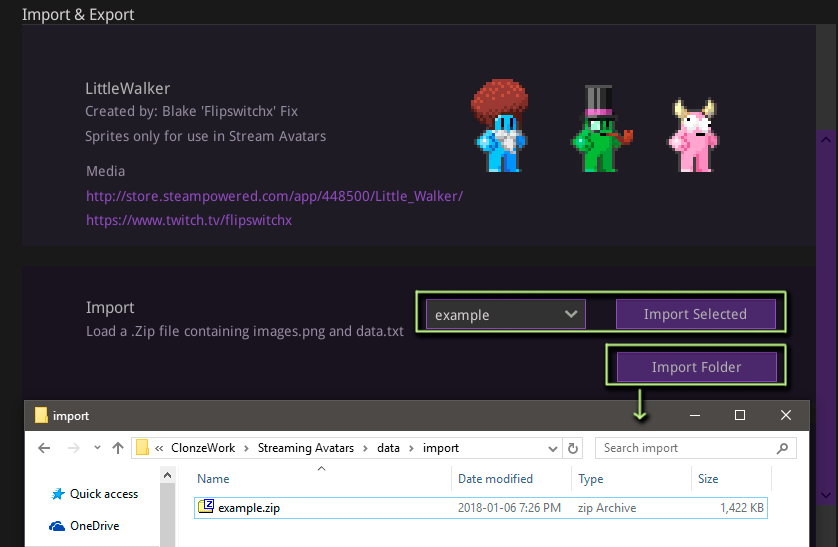Expand hidden path chevrons before ClonzeWork
The image size is (838, 547).
159,448
